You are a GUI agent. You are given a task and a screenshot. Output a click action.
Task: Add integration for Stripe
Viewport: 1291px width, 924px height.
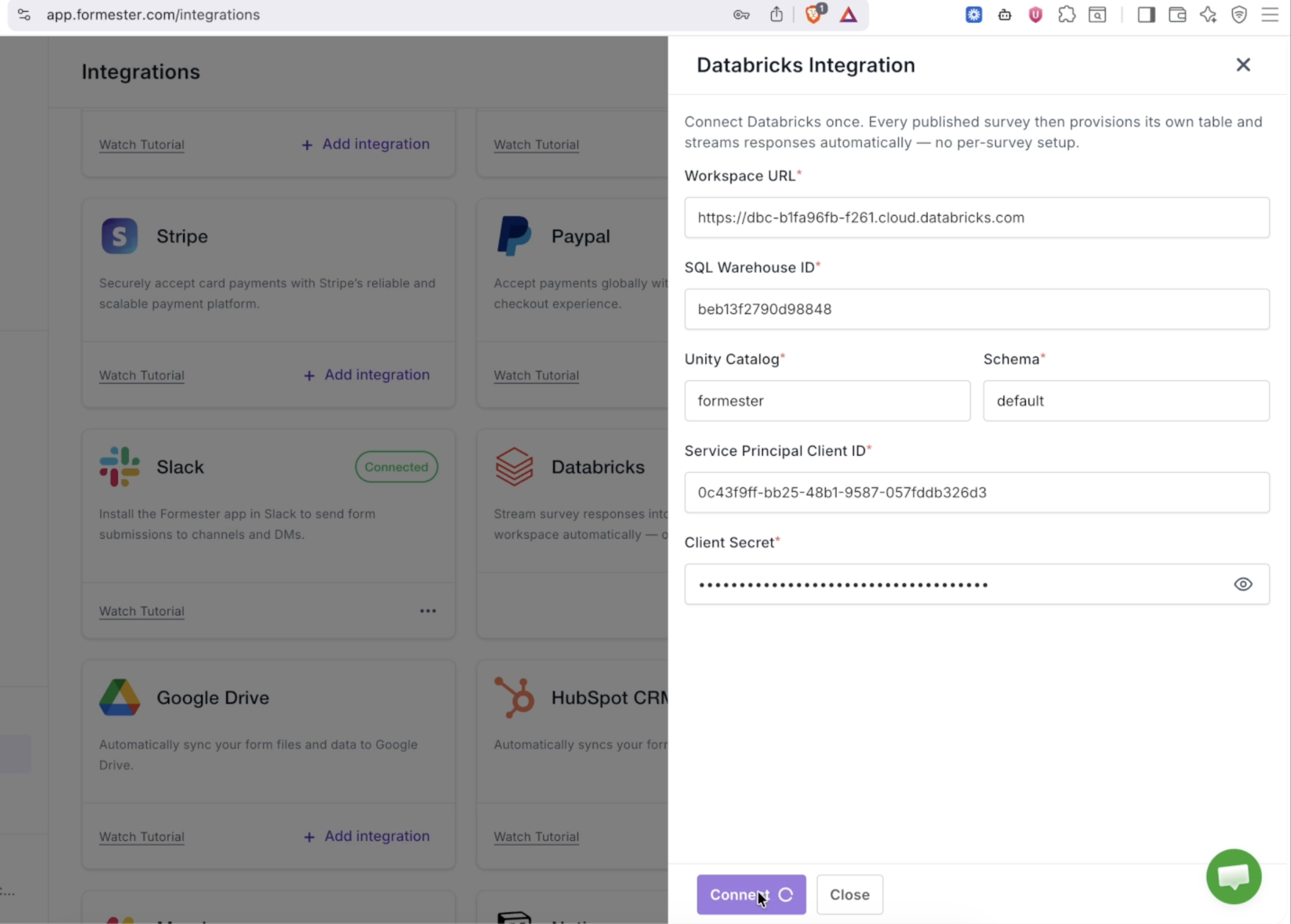point(366,375)
